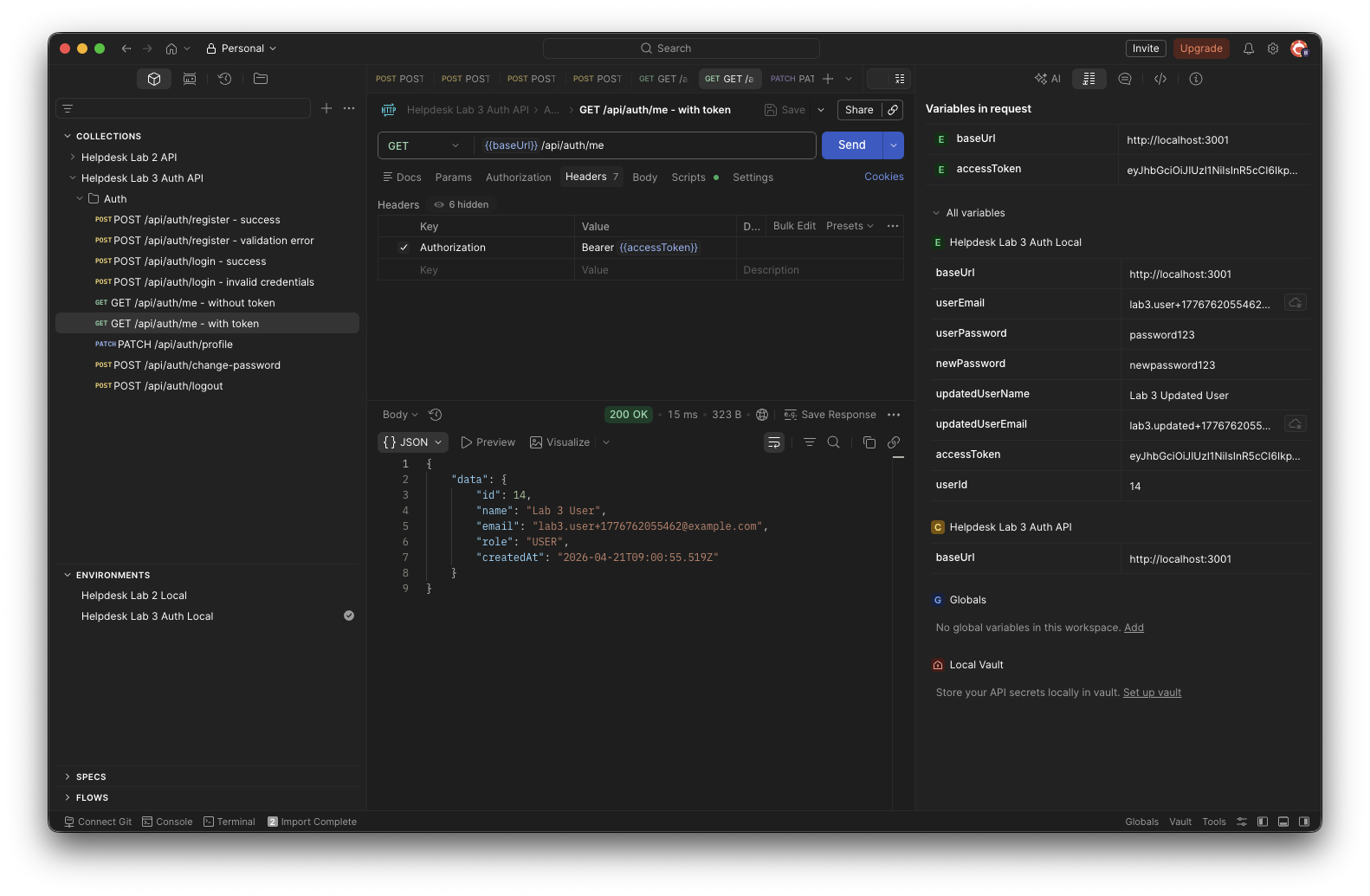Open the HTTP method GET dropdown
1370x896 pixels.
[424, 145]
